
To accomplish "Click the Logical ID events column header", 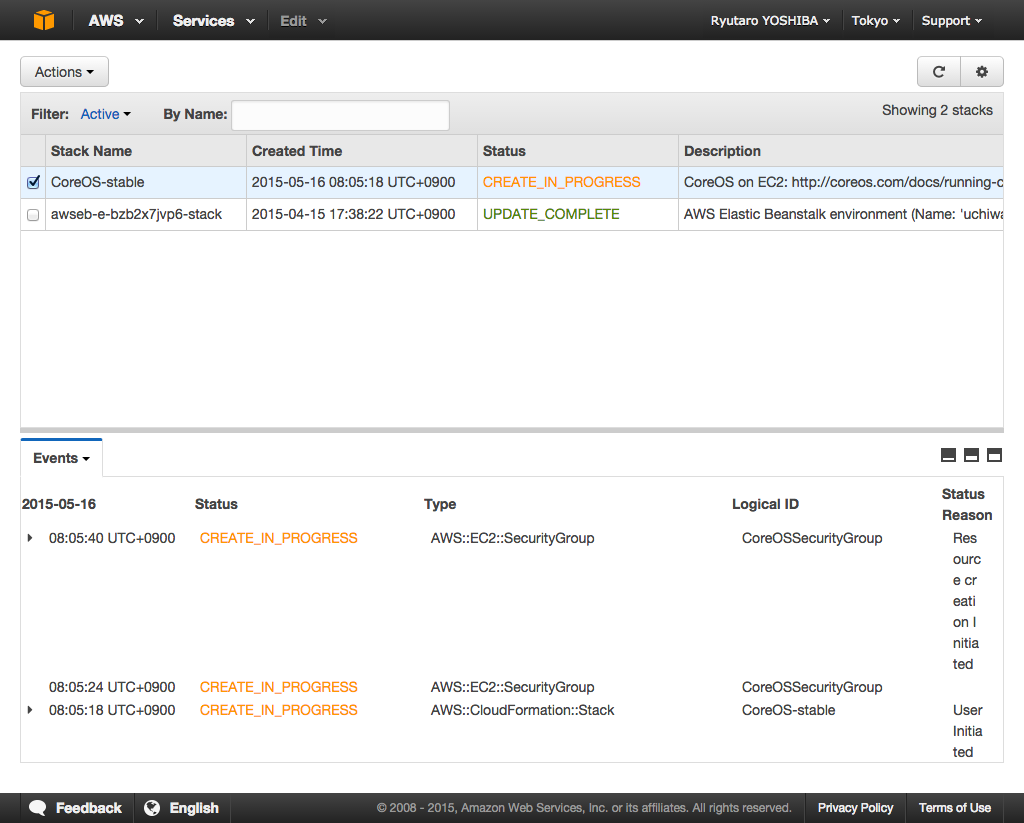I will pyautogui.click(x=765, y=504).
